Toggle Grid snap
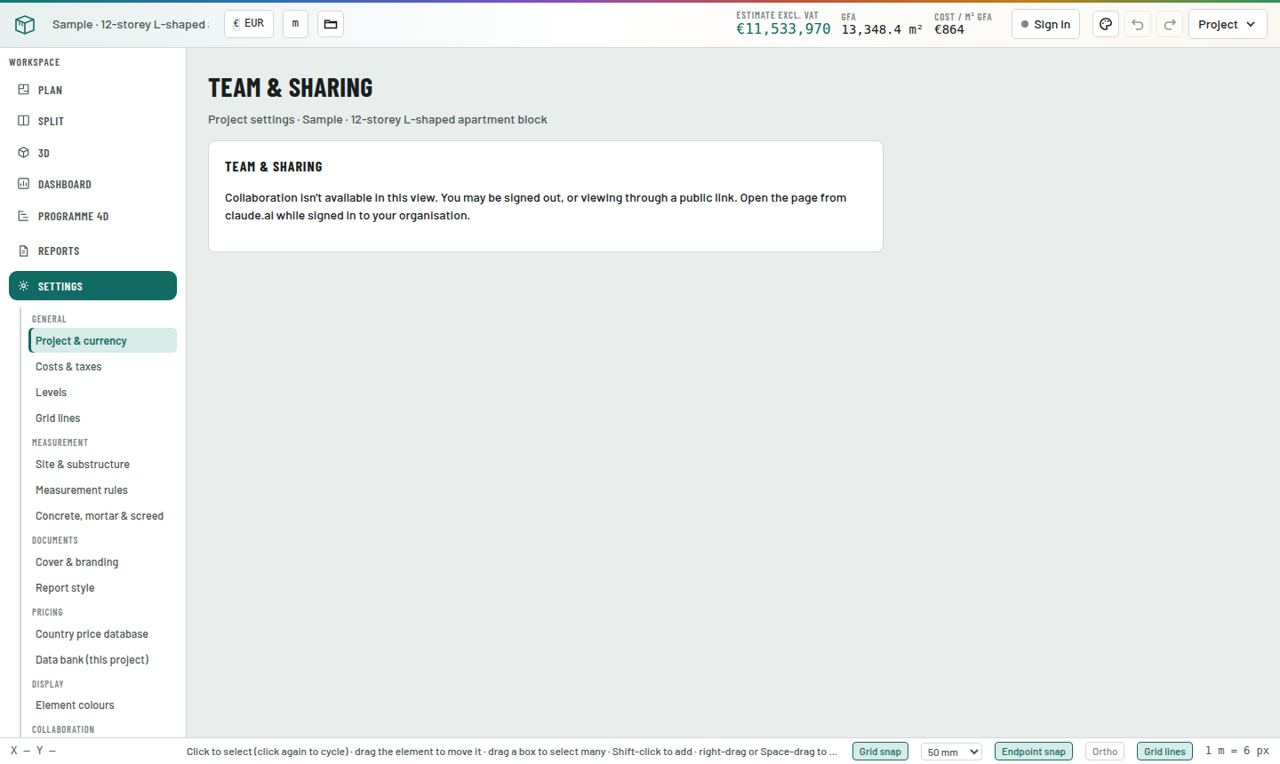Screen dimensions: 1280x764 (880, 751)
